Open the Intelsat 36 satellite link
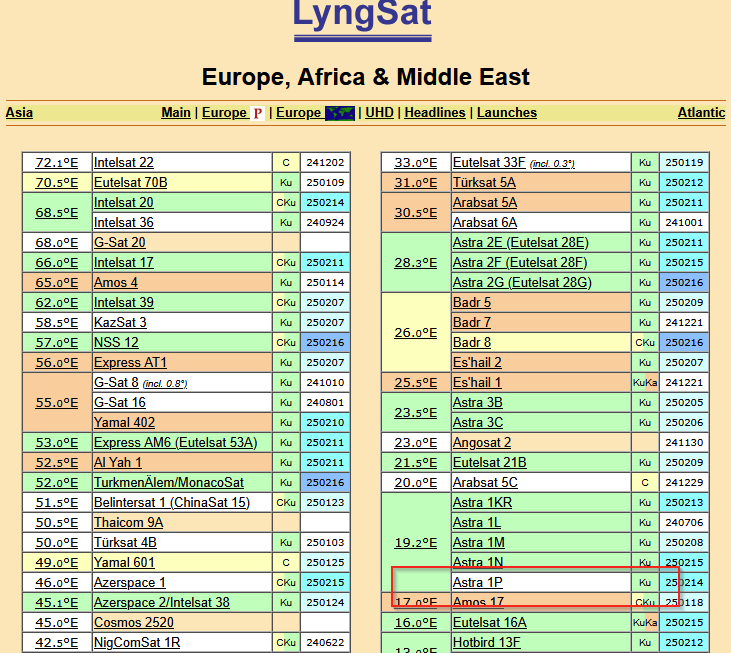Image resolution: width=731 pixels, height=653 pixels. [x=124, y=223]
